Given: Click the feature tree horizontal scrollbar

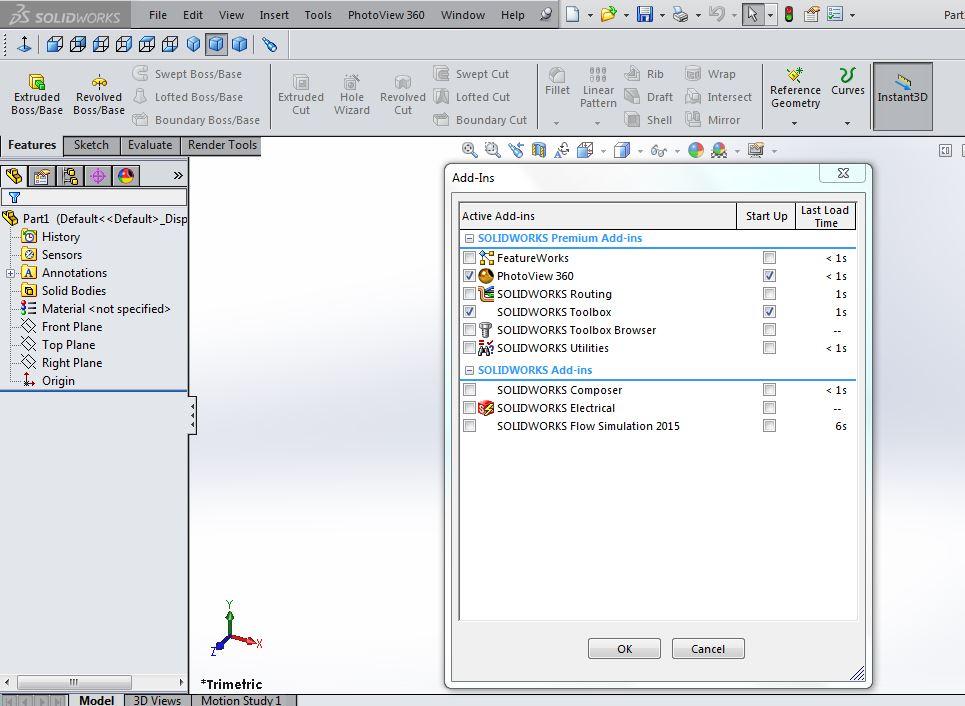Looking at the screenshot, I should click(74, 682).
